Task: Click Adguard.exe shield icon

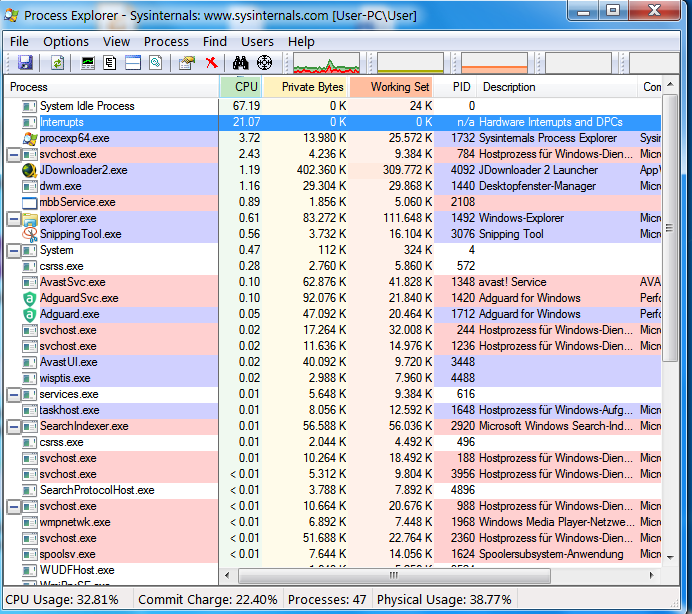Action: (29, 315)
